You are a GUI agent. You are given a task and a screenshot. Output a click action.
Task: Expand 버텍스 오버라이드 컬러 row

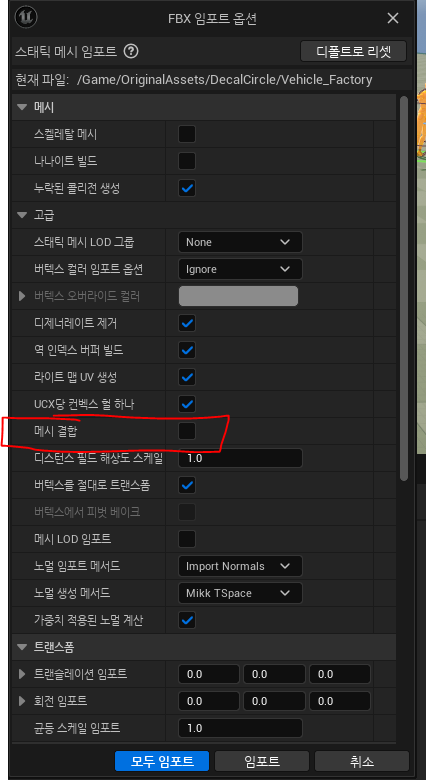[22, 296]
